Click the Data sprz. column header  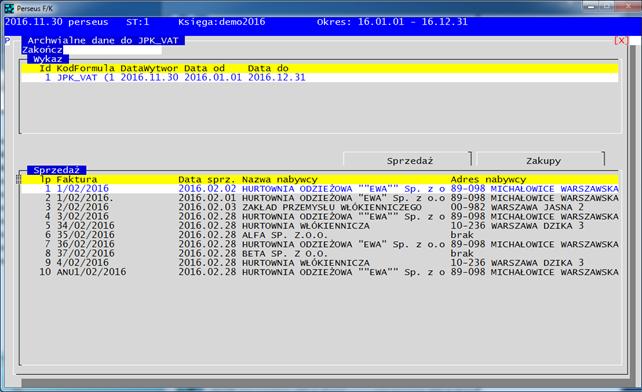pos(207,179)
